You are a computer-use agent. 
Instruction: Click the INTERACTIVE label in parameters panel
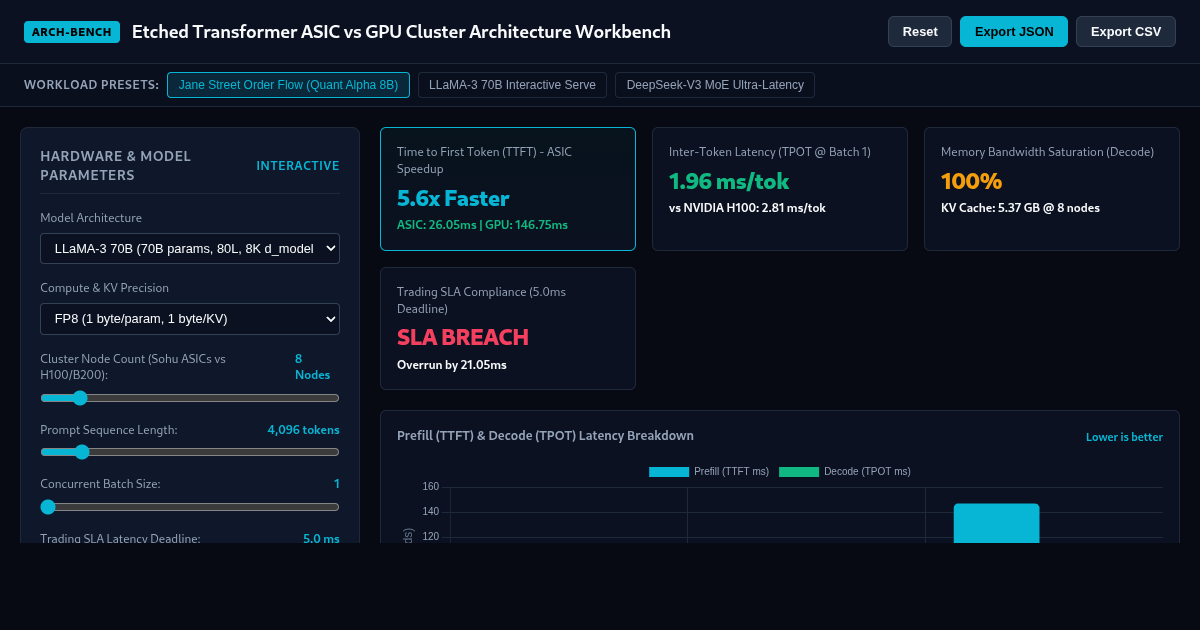298,166
